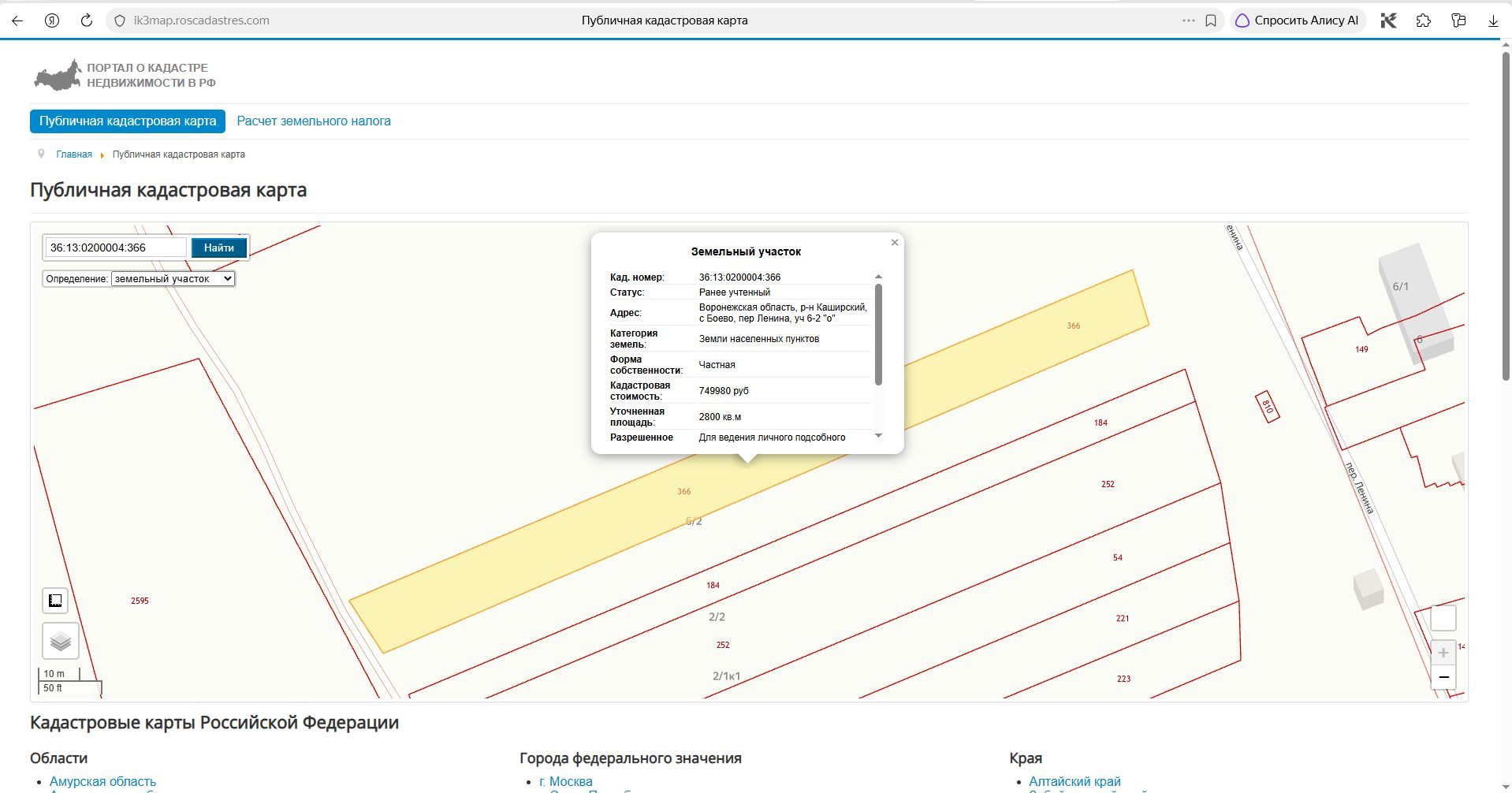Click the map overview square button
1512x793 pixels.
[1443, 618]
